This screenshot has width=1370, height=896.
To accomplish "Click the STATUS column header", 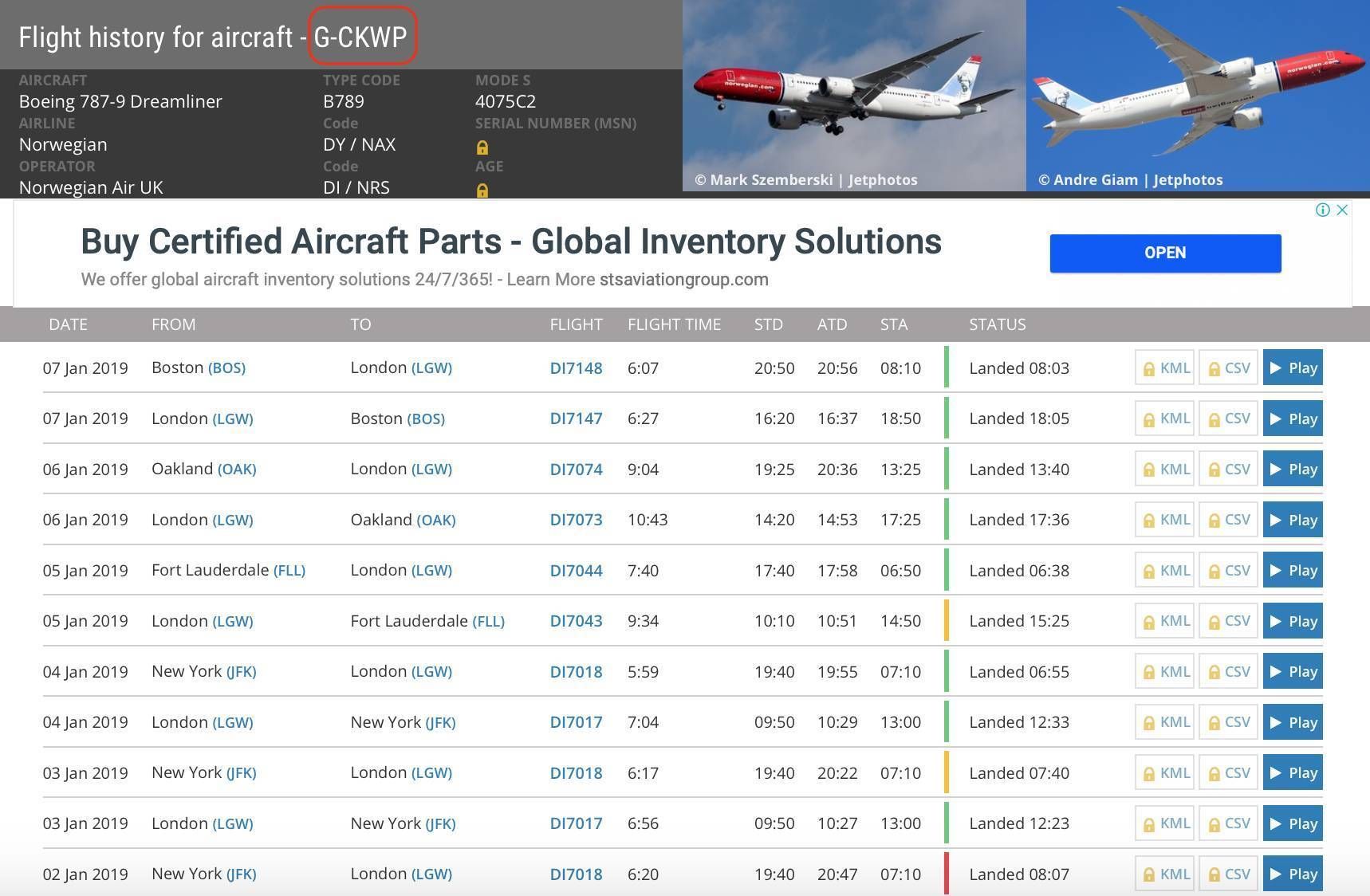I will (998, 324).
